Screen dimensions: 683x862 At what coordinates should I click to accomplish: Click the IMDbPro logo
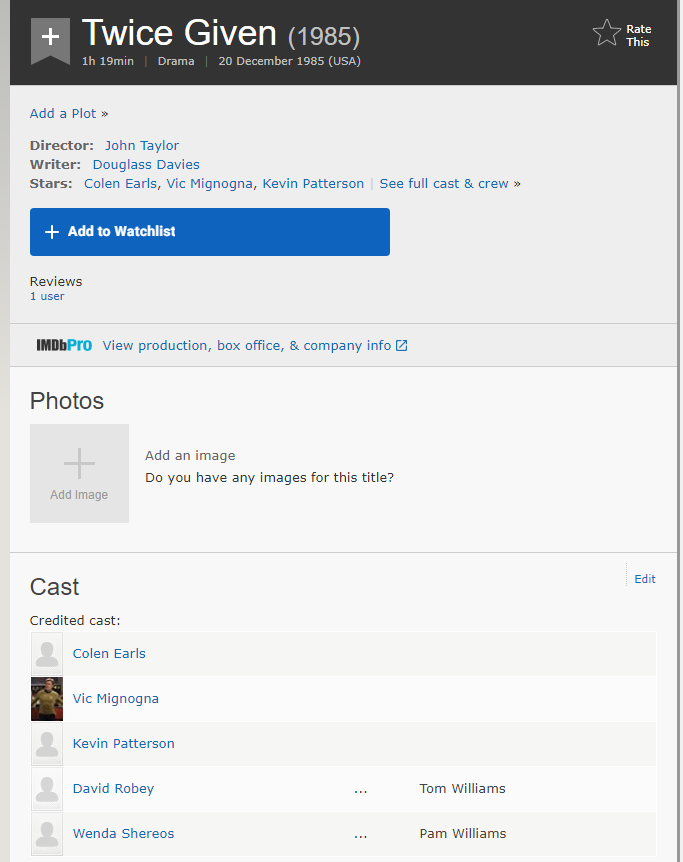click(64, 345)
